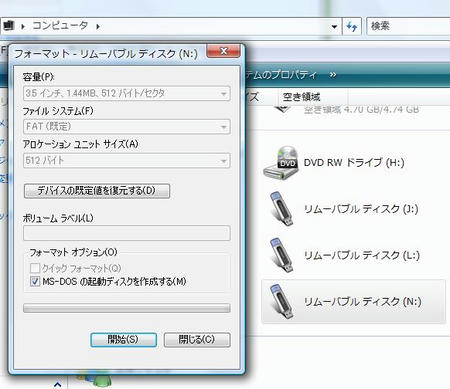The image size is (450, 389).
Task: Click the リムーバブル ディスク (N:) label
Action: (363, 302)
